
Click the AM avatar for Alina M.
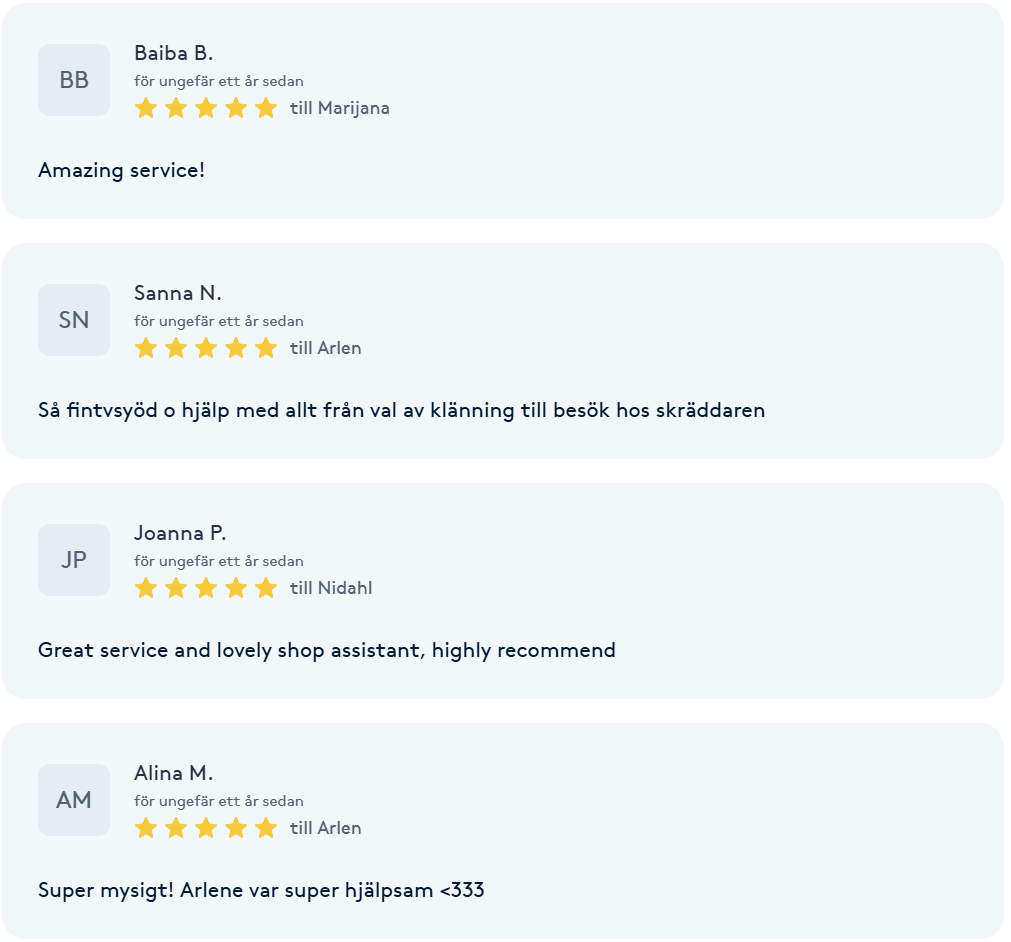point(74,800)
